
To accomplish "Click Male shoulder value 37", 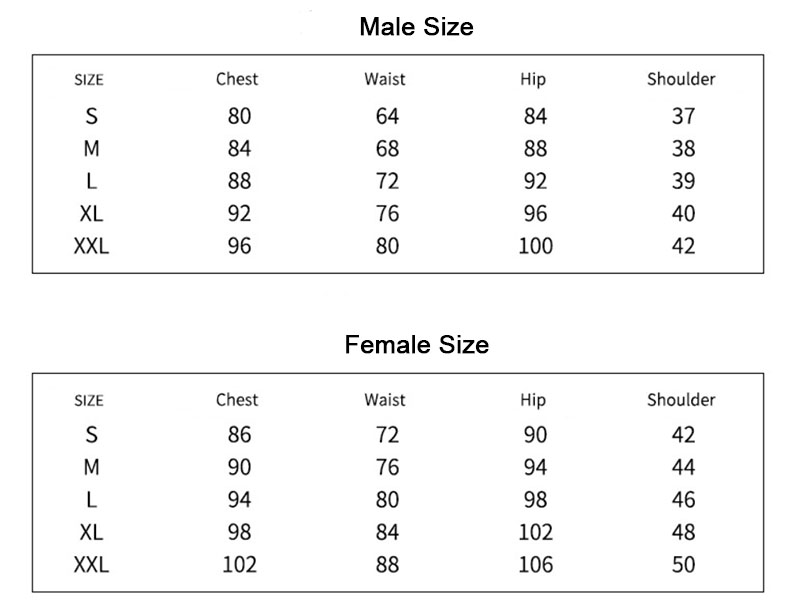I will [683, 116].
